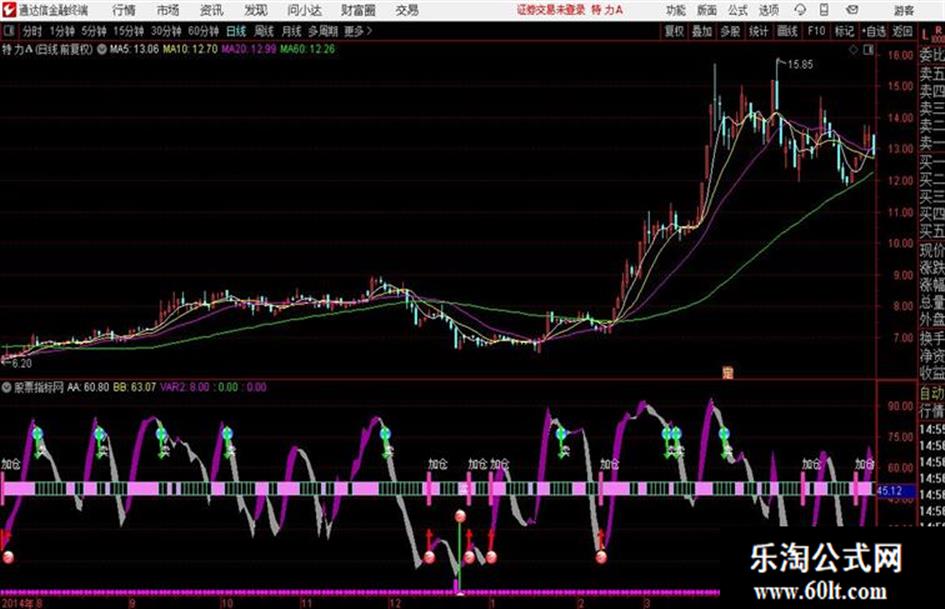Viewport: 945px width, 609px height.
Task: Click the diamond icon at chart top-right
Action: [853, 50]
